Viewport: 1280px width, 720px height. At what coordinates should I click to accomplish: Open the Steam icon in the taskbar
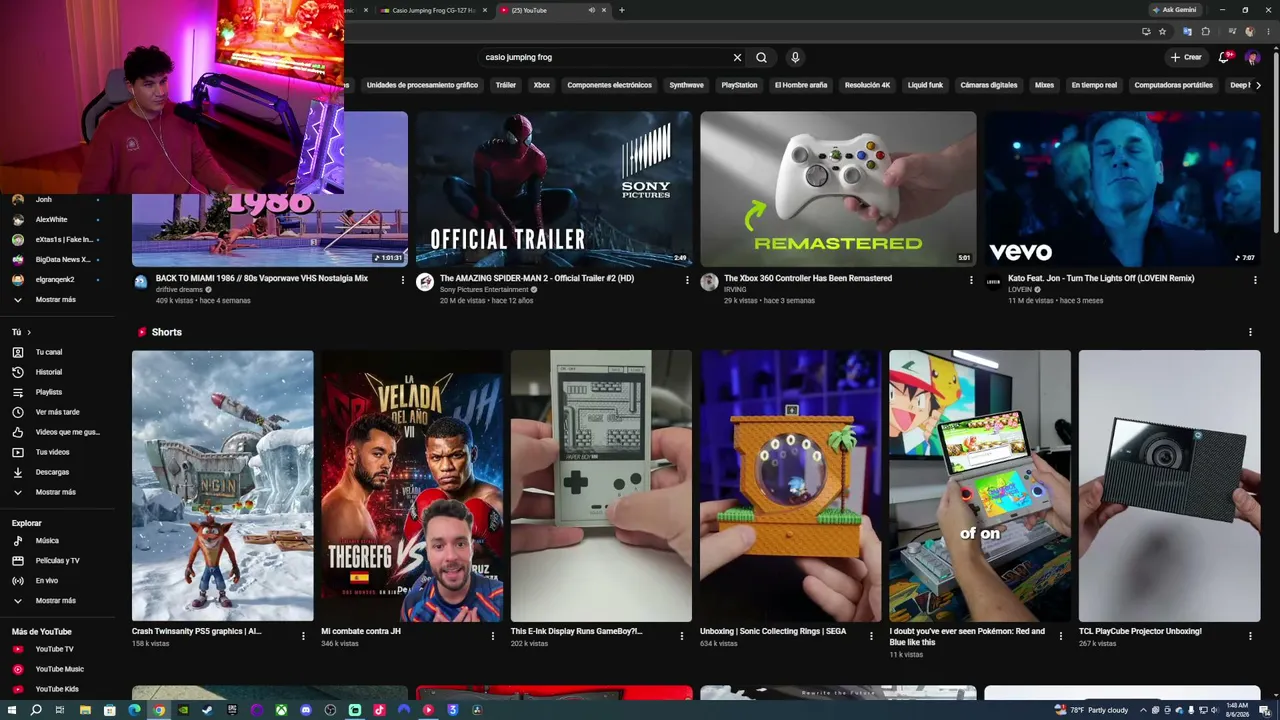click(x=208, y=710)
